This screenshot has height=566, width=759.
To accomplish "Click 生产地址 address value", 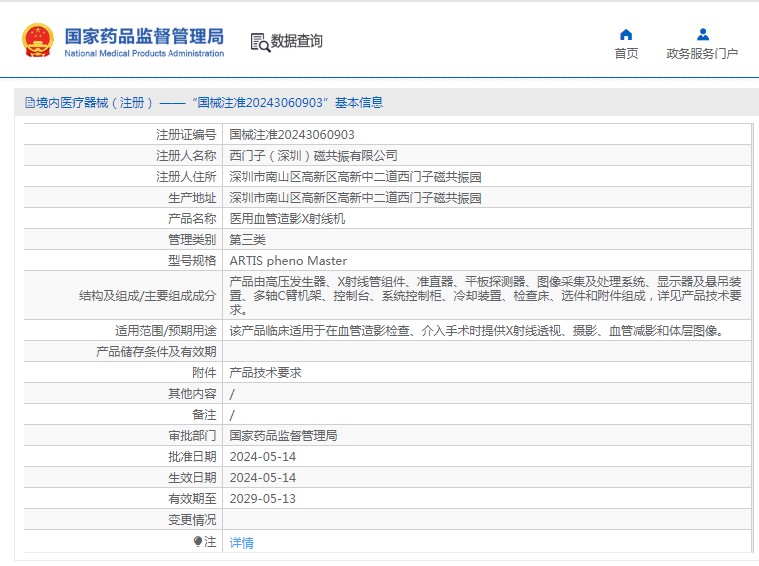I will [x=355, y=198].
